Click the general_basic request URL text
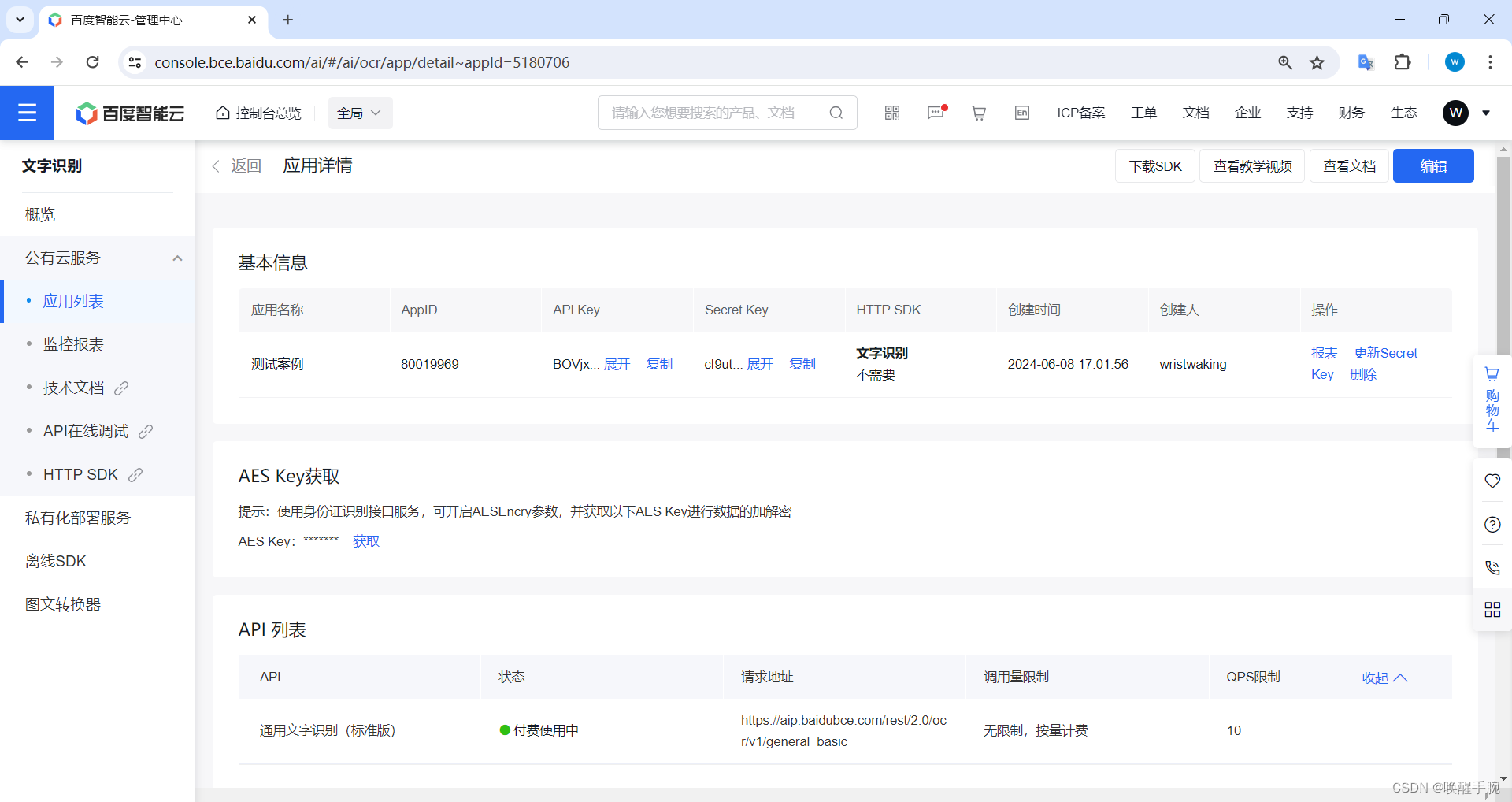This screenshot has height=802, width=1512. pos(843,731)
